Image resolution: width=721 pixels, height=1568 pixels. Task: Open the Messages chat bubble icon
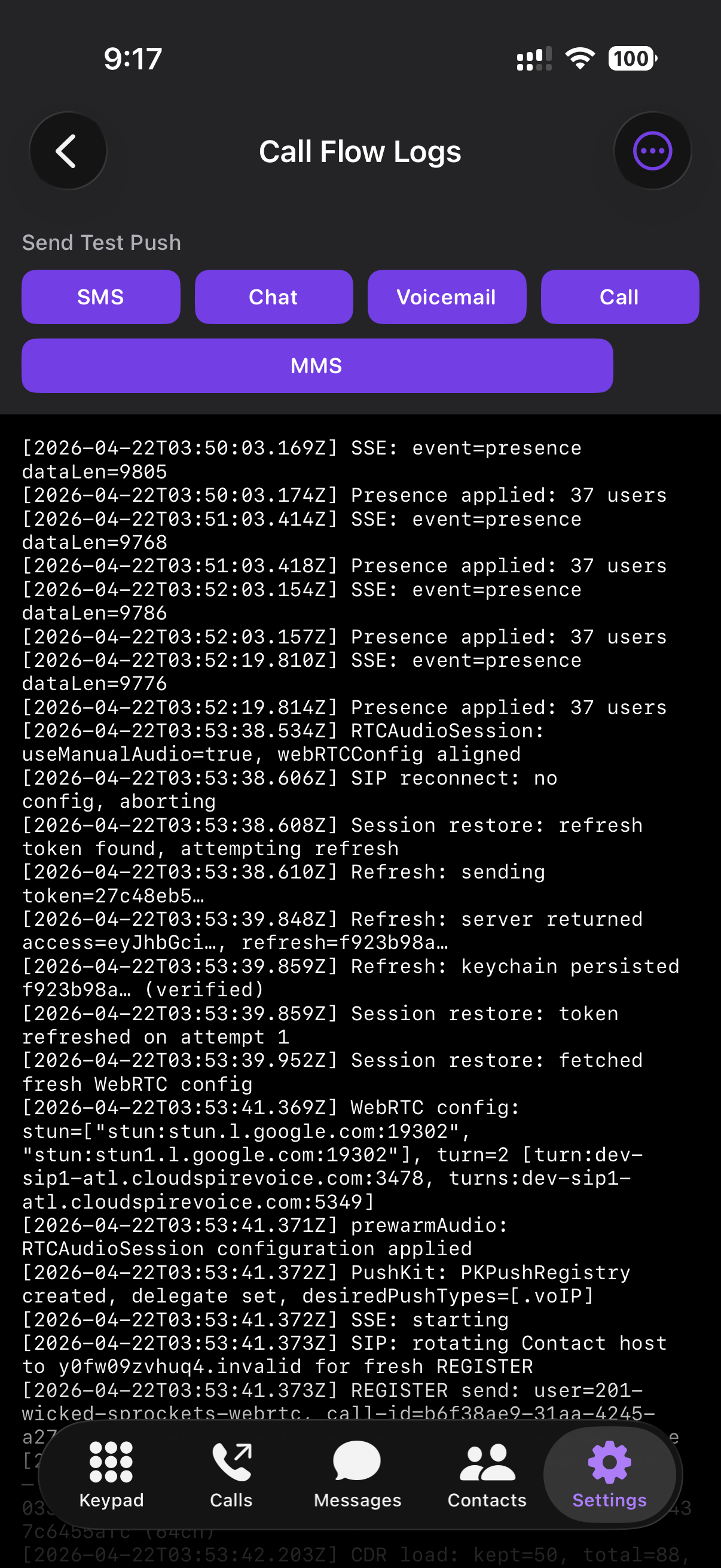coord(357,1463)
